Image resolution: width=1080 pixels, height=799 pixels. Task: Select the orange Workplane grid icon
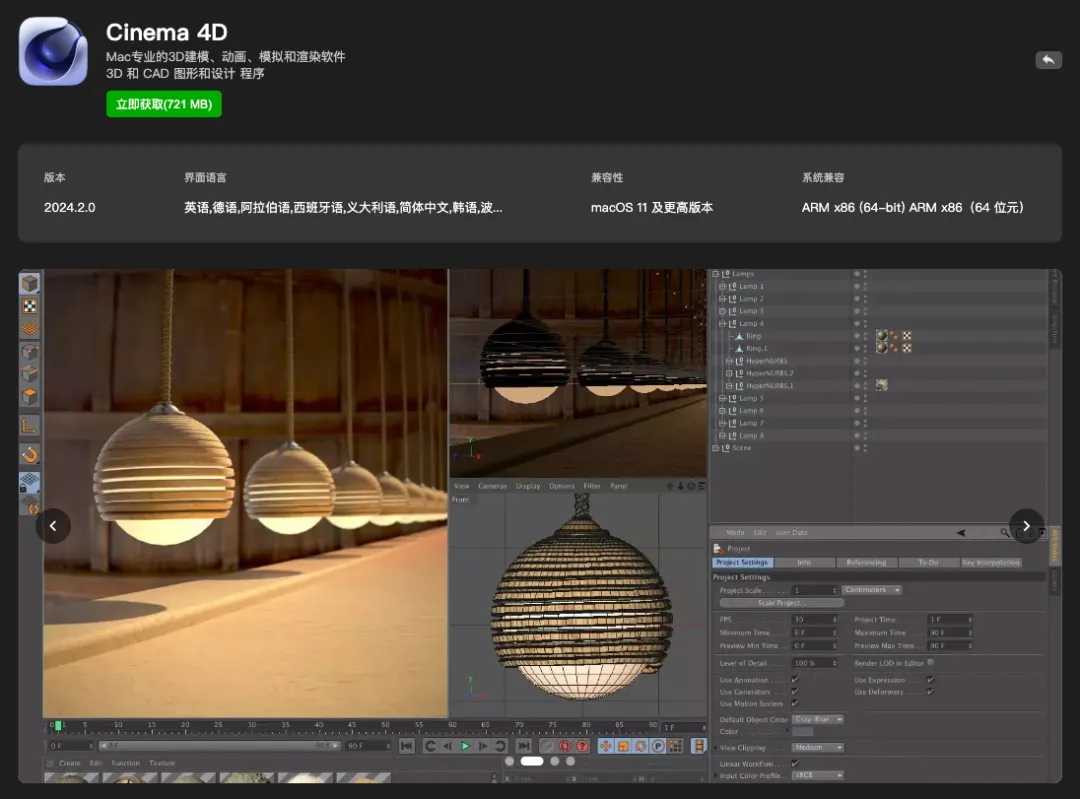[30, 329]
